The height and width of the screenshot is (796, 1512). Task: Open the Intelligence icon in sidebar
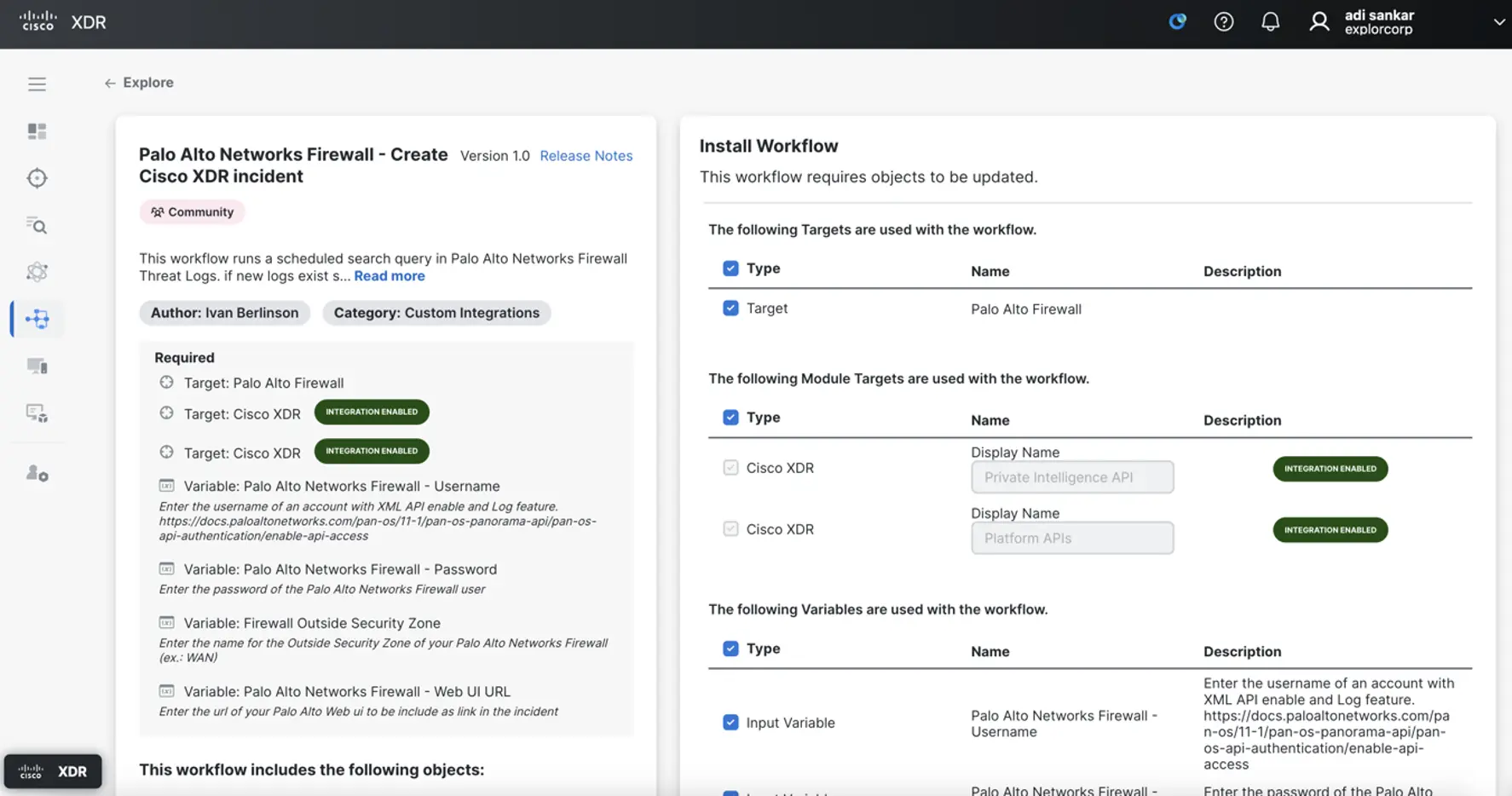(37, 272)
